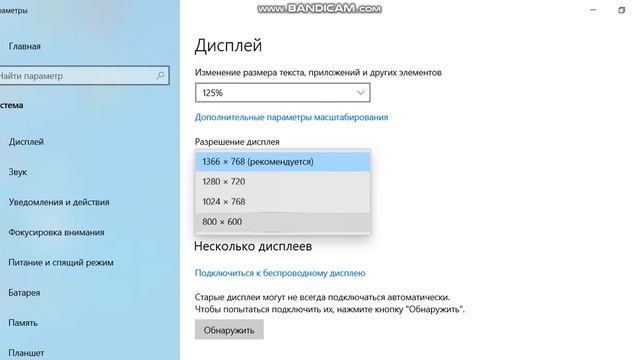Open Звук settings in sidebar
This screenshot has height=360, width=640.
[x=18, y=172]
